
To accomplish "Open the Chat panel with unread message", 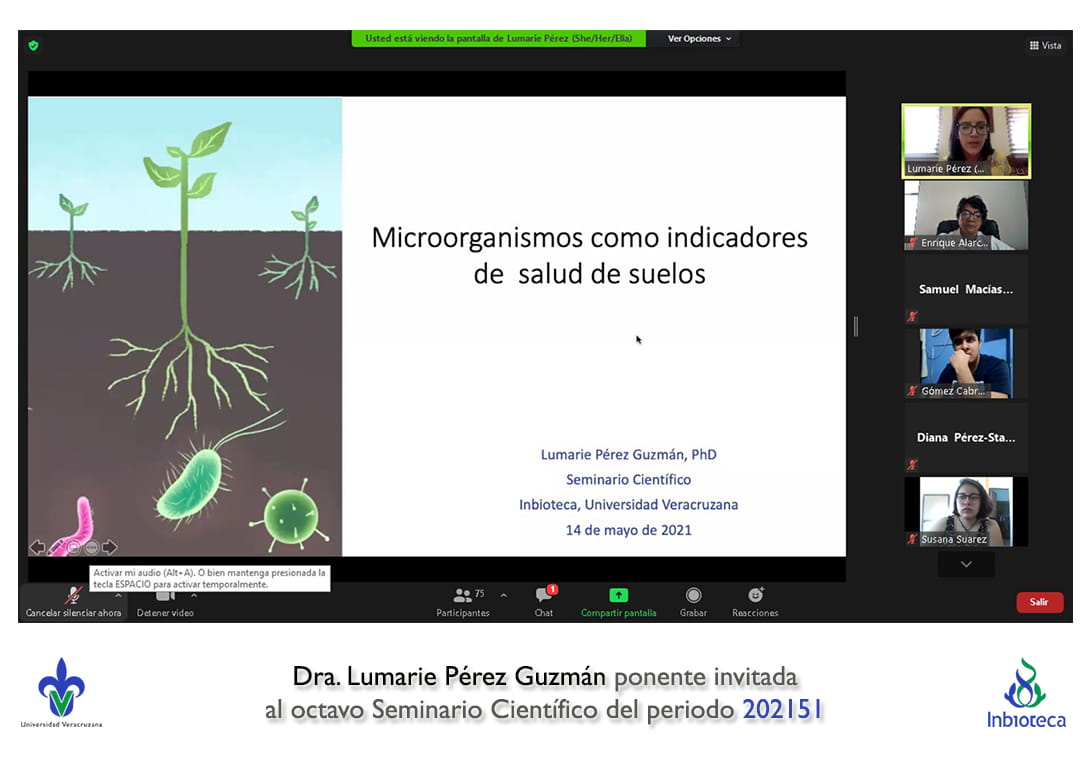I will click(544, 596).
